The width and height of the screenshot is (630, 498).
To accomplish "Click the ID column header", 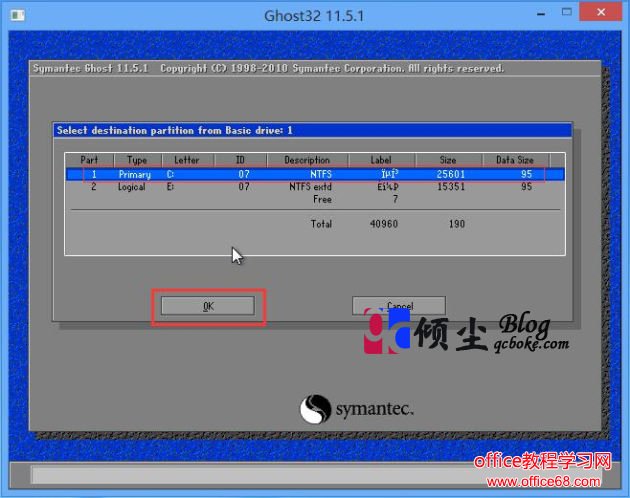I will 240,160.
